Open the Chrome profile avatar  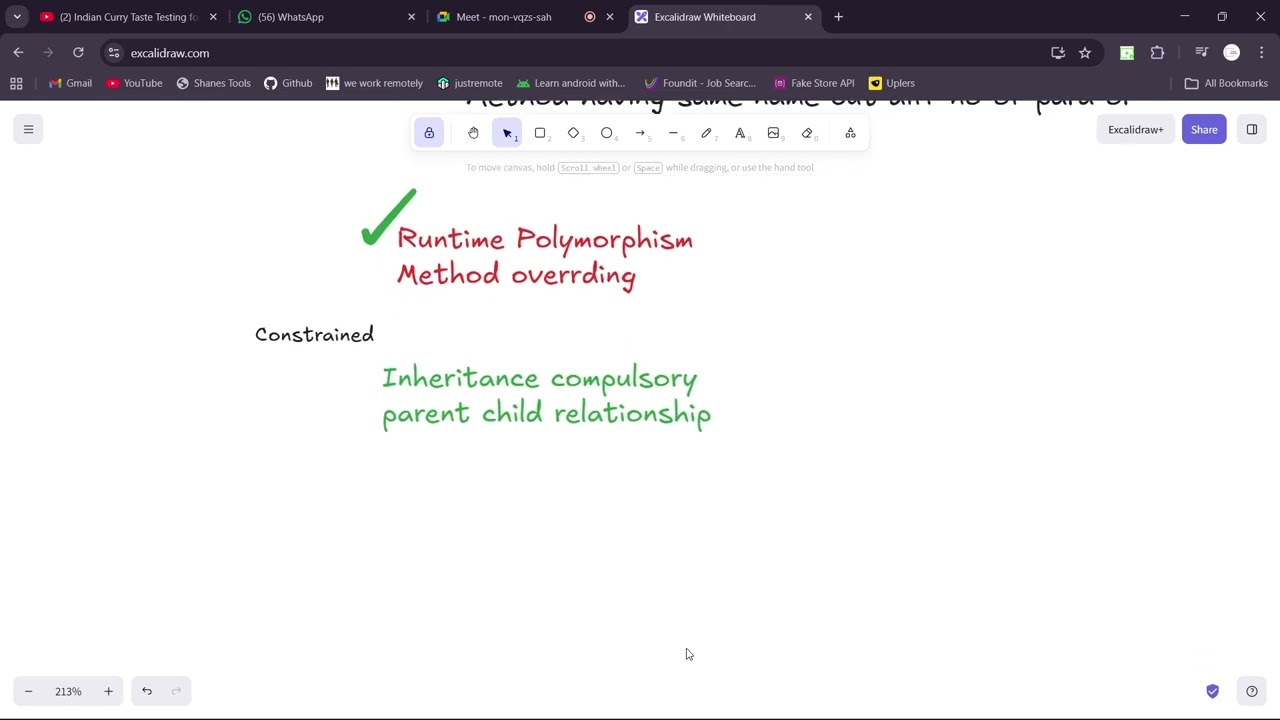pos(1232,53)
